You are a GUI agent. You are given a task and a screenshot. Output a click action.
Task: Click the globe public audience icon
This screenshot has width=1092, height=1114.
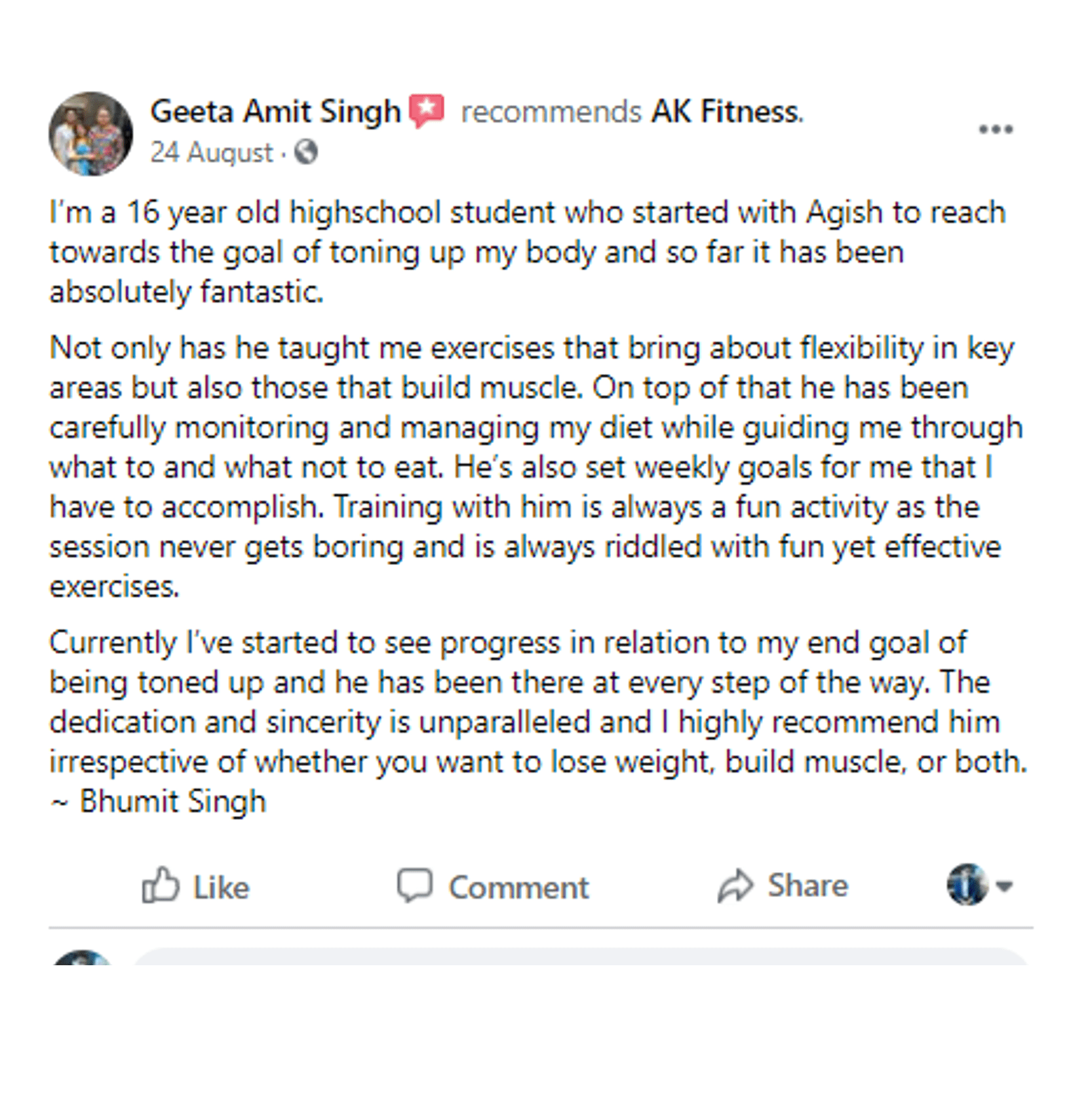click(306, 152)
